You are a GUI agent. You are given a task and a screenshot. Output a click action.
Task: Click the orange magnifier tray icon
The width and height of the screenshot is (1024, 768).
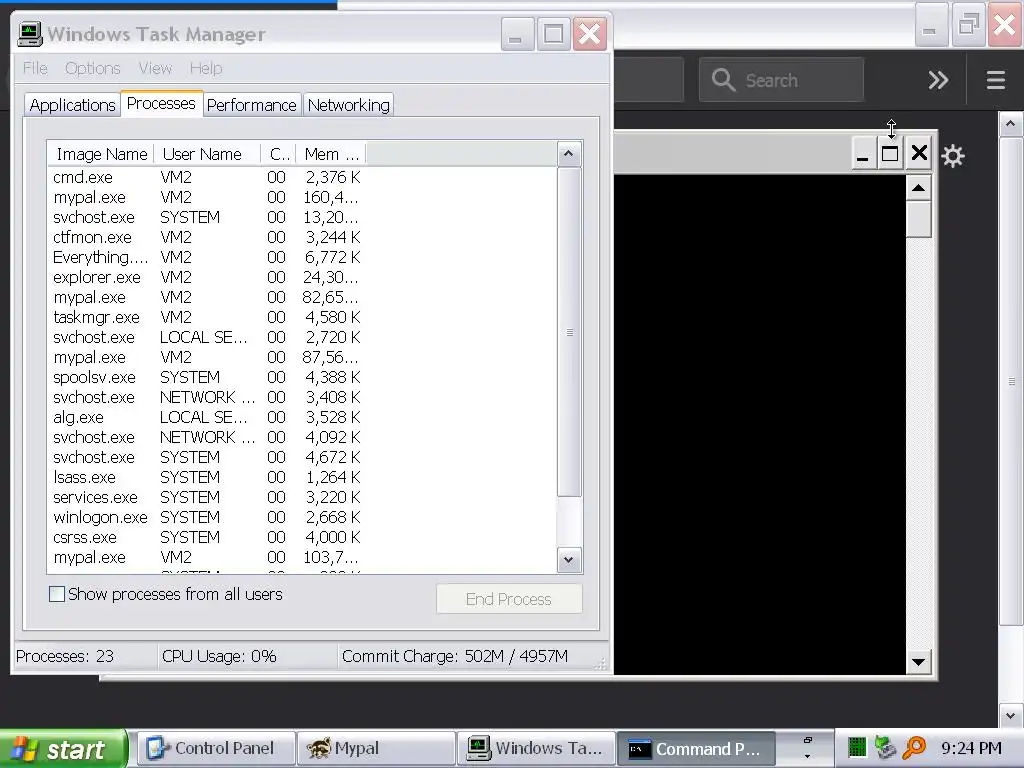coord(914,748)
